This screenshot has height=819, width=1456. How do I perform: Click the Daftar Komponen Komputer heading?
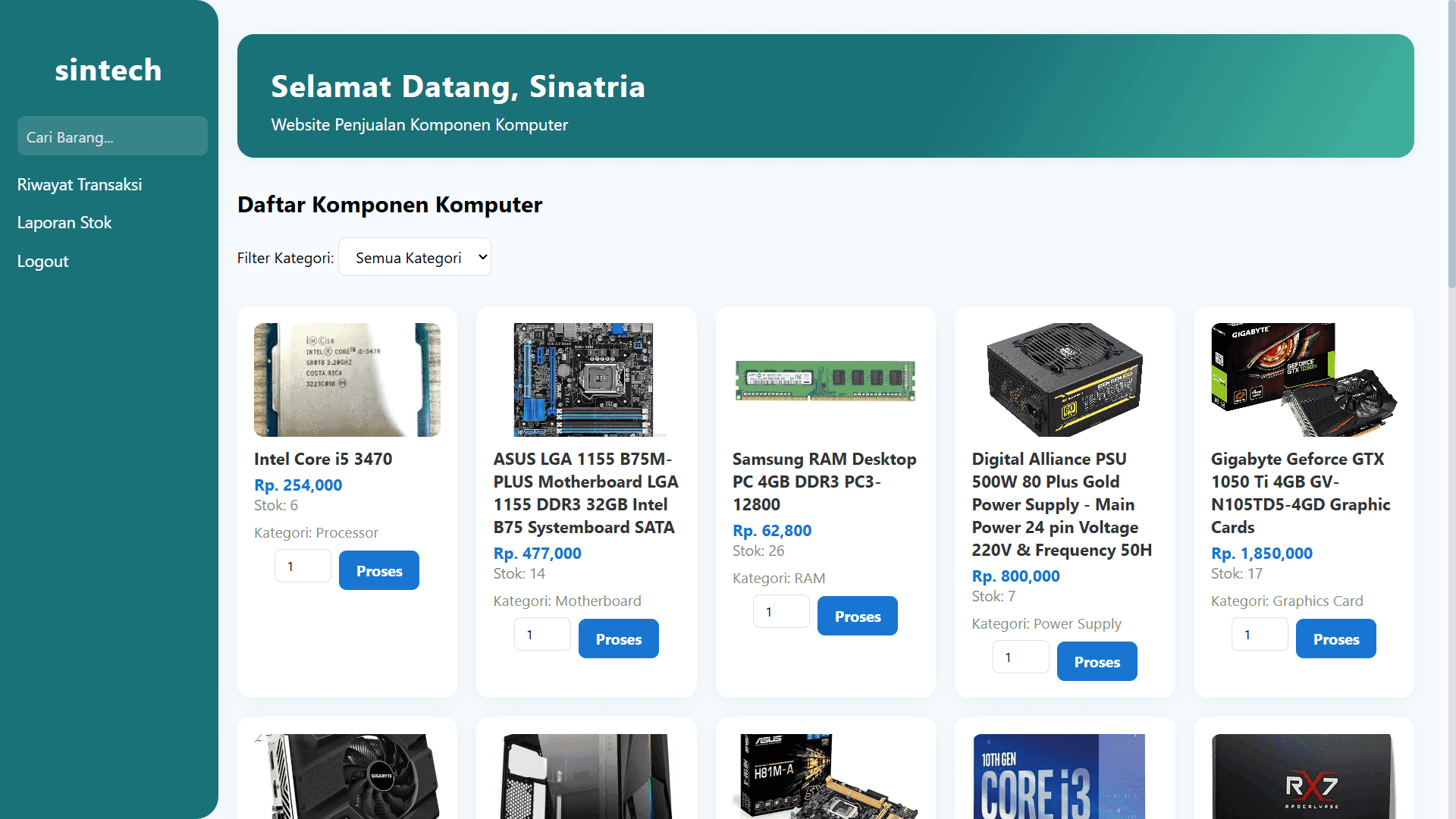click(x=390, y=204)
